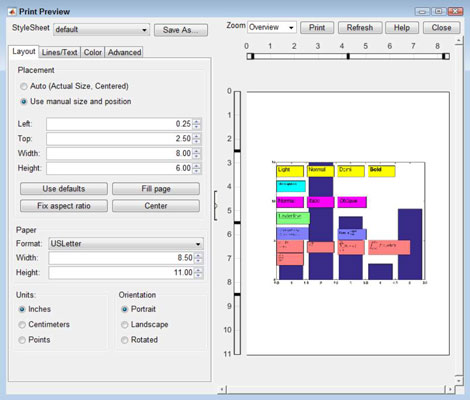The height and width of the screenshot is (400, 470).
Task: Click the vertical ruler top margin marker
Action: tap(237, 151)
